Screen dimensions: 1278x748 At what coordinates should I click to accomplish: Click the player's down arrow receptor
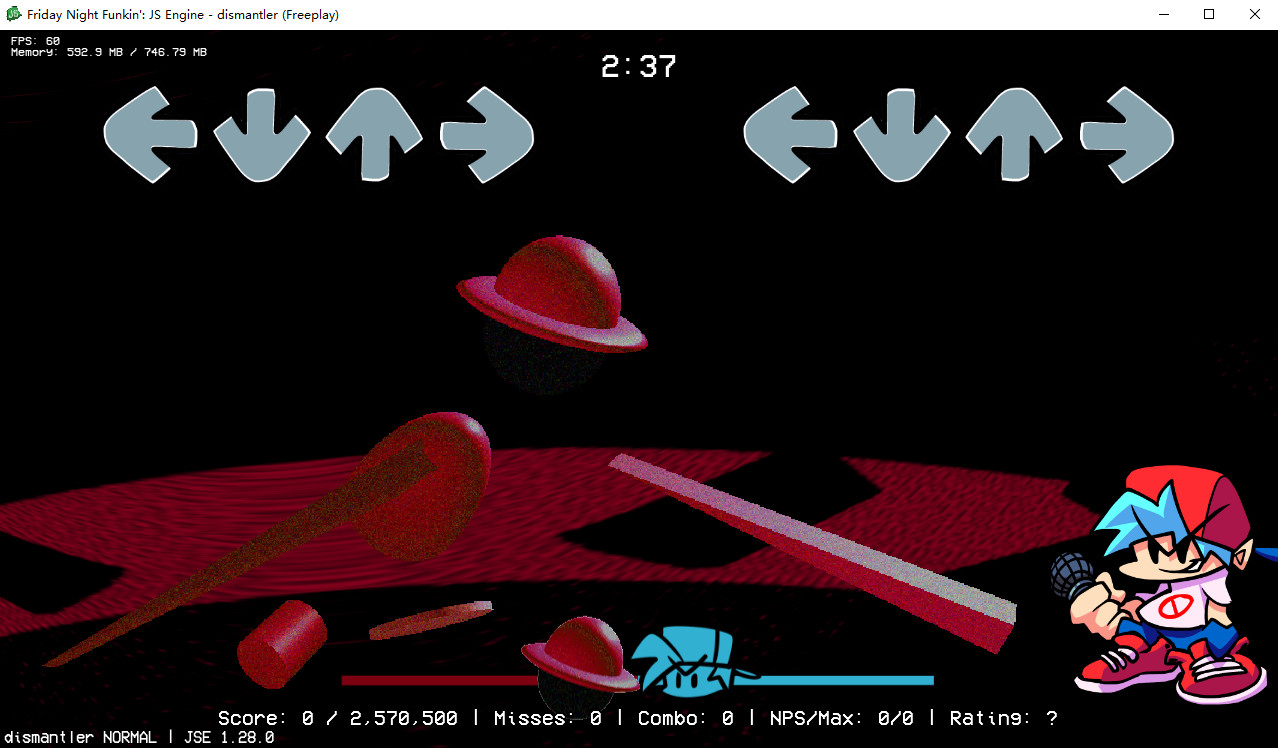[x=902, y=135]
